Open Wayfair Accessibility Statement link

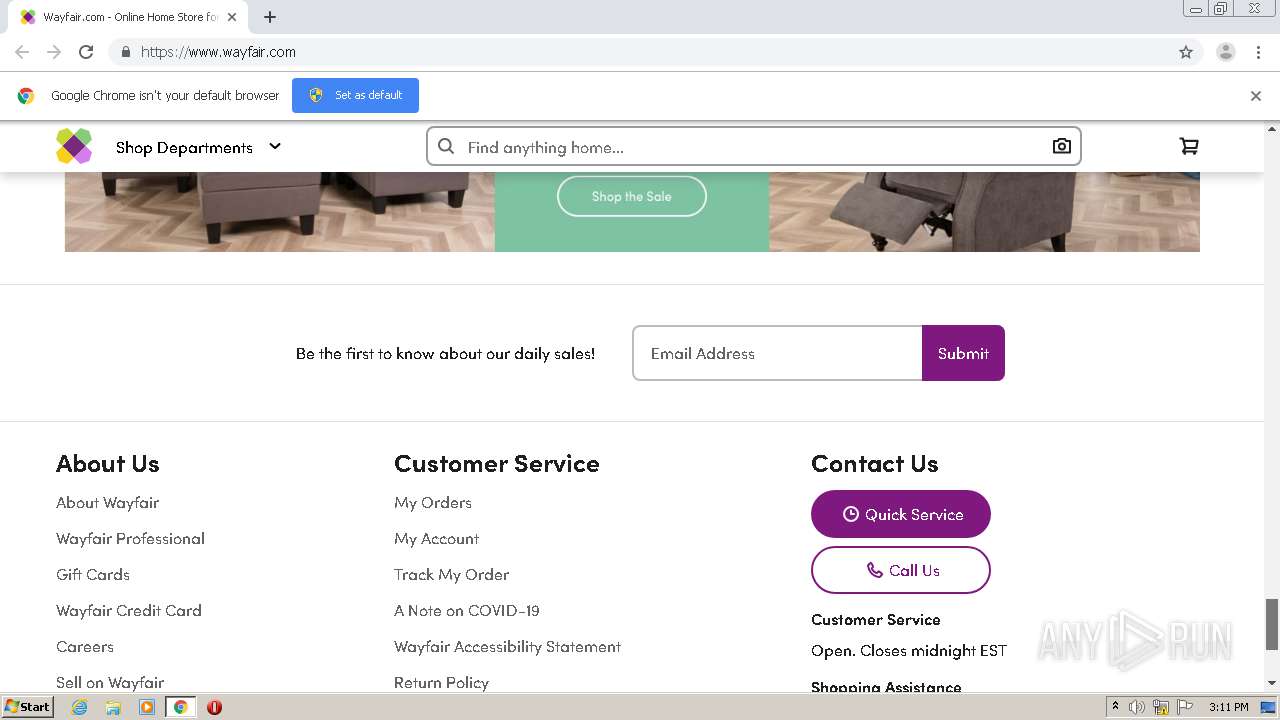507,646
